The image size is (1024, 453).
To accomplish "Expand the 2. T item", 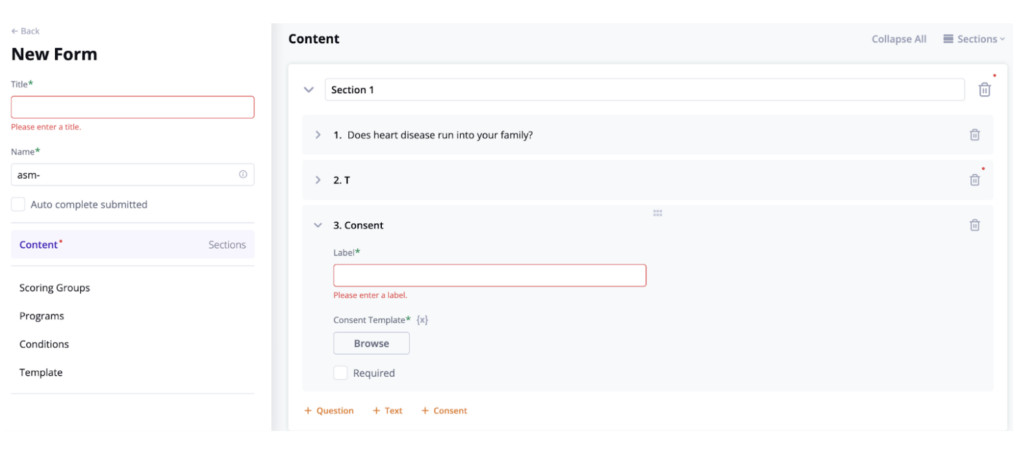I will point(318,180).
